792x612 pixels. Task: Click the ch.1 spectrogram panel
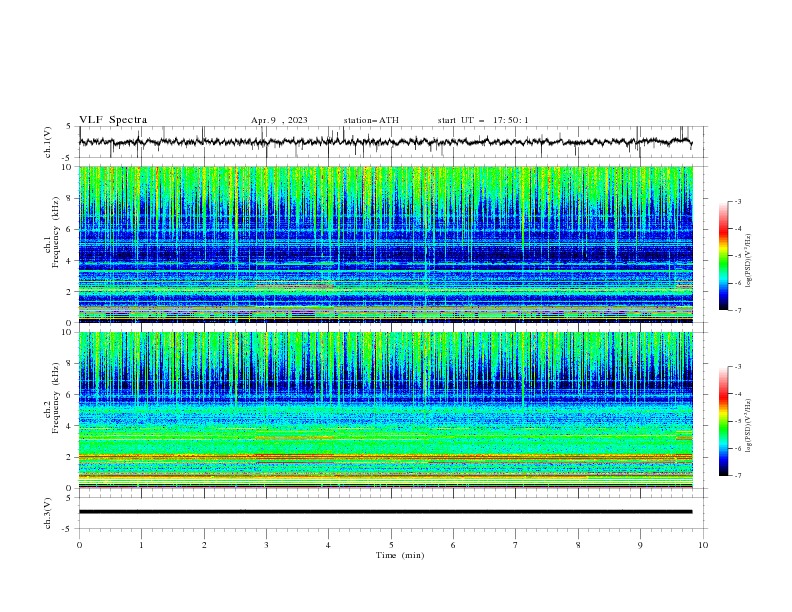pyautogui.click(x=386, y=244)
